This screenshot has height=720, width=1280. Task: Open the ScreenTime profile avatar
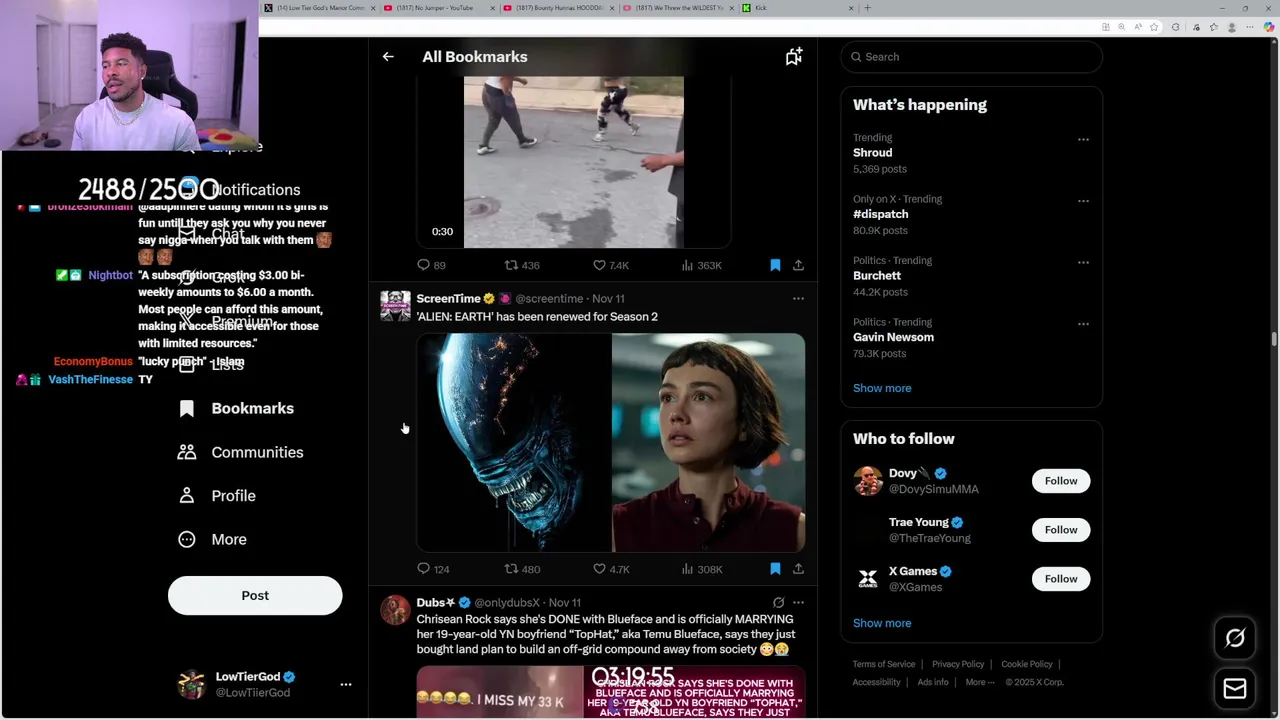395,306
